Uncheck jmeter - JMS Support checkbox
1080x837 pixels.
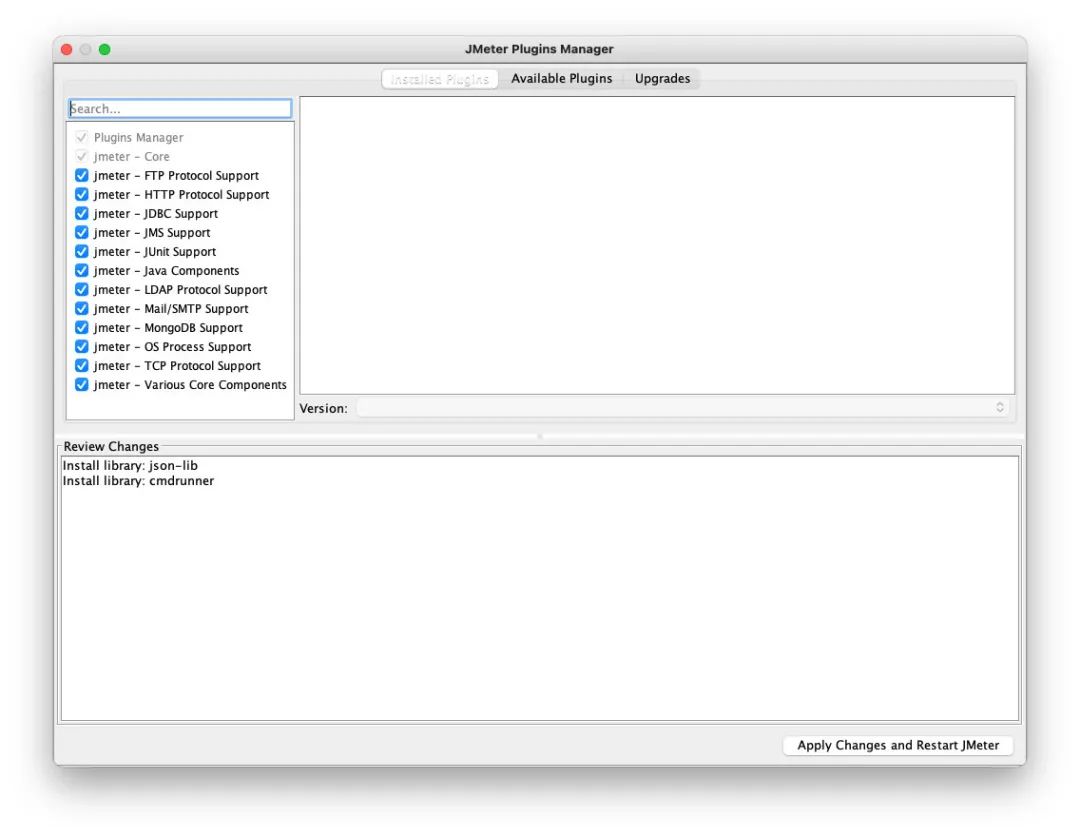pos(81,232)
